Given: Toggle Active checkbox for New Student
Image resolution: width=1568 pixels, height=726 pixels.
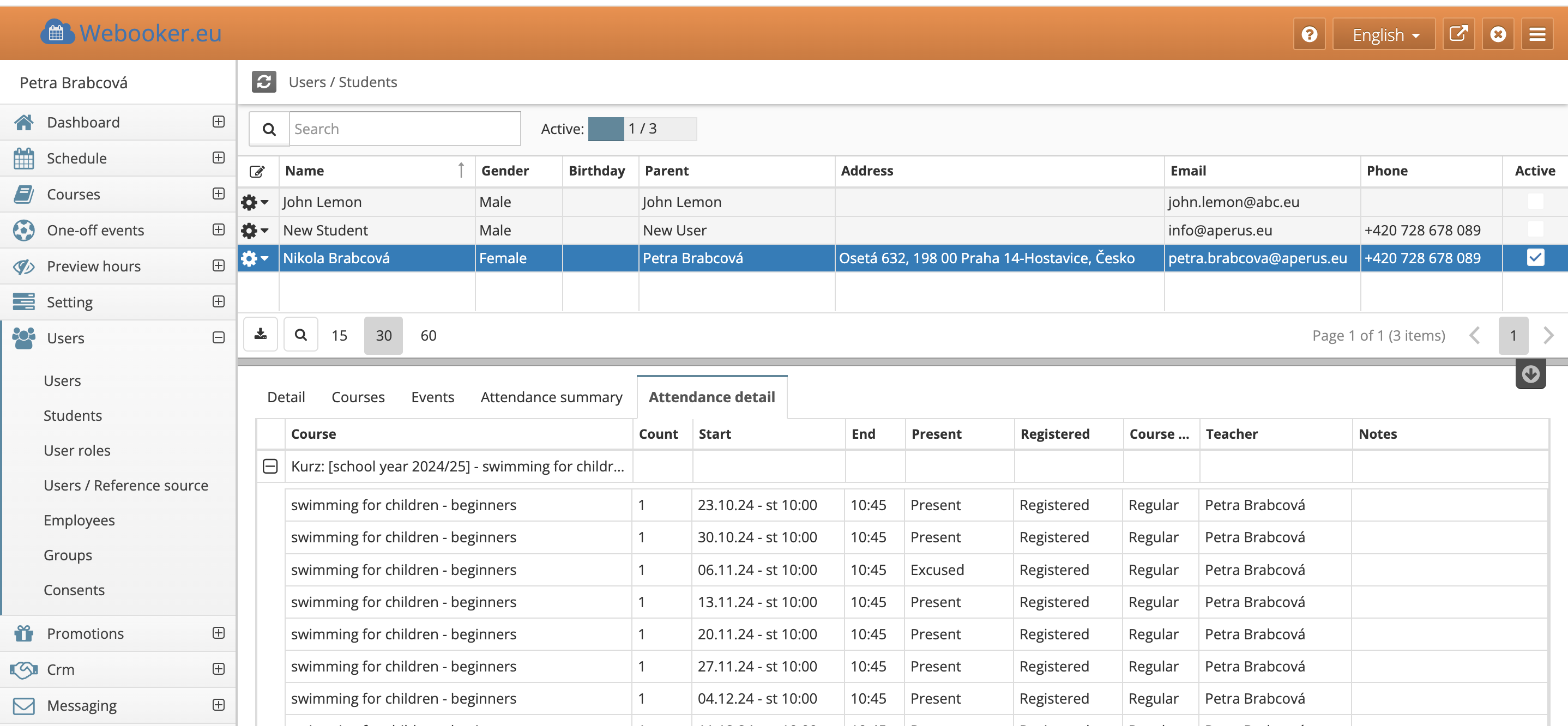Looking at the screenshot, I should [x=1535, y=229].
